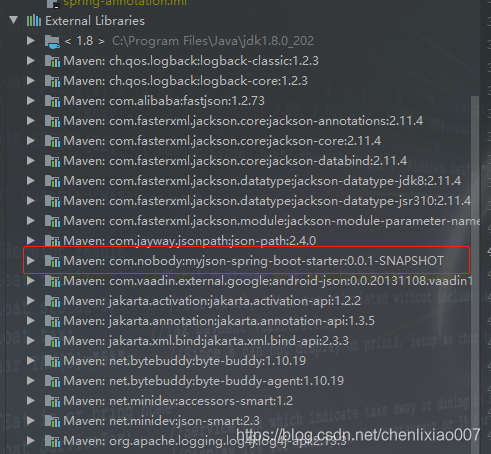Viewport: 491px width, 454px height.
Task: Expand the jakarta.activation-api library node
Action: pyautogui.click(x=31, y=301)
